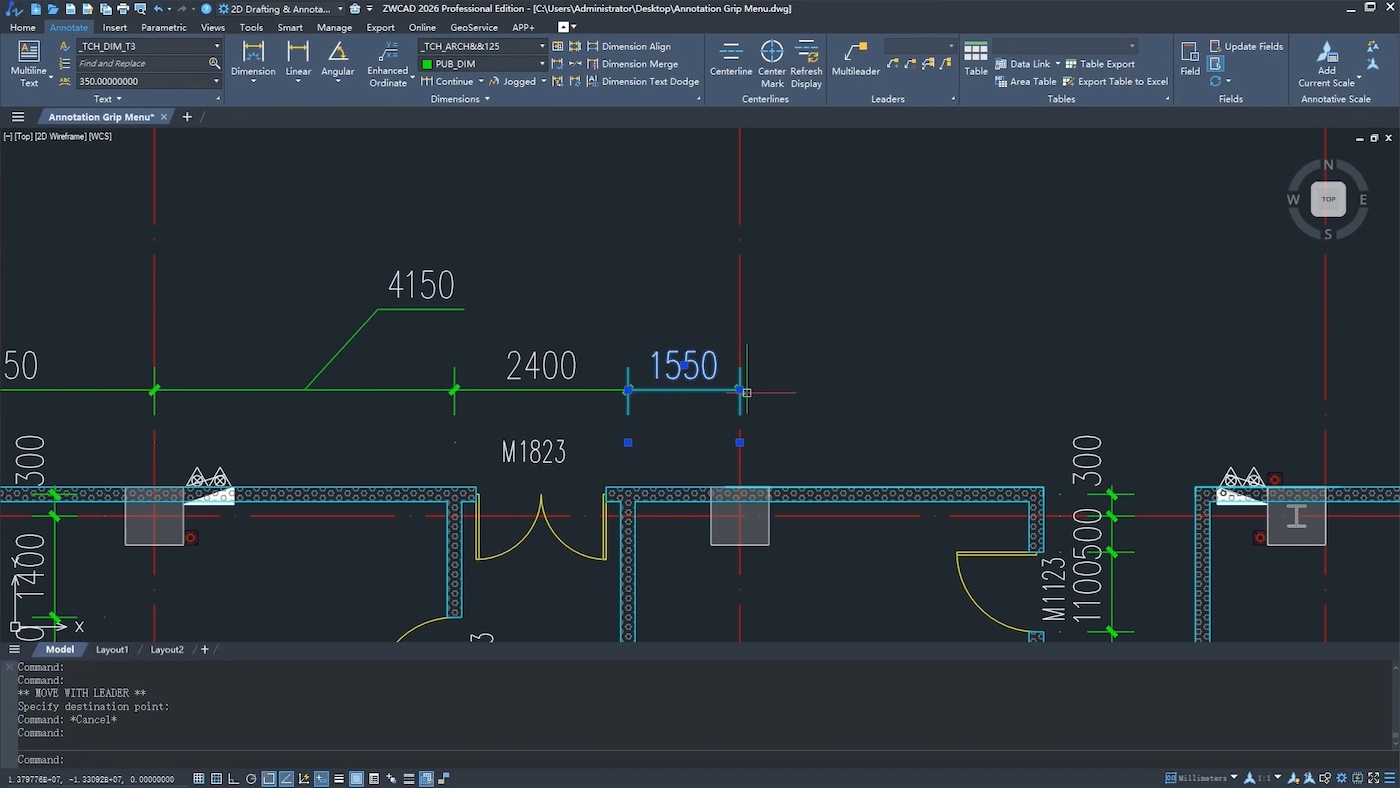Click the Undo arrow in quick access toolbar
Viewport: 1400px width, 788px height.
tap(158, 9)
